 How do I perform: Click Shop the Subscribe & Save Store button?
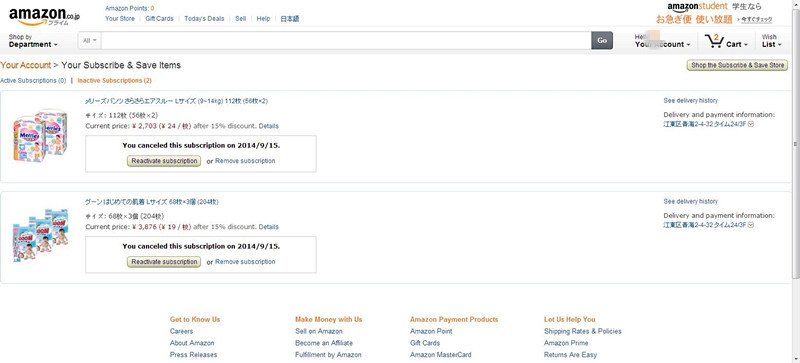pos(737,65)
